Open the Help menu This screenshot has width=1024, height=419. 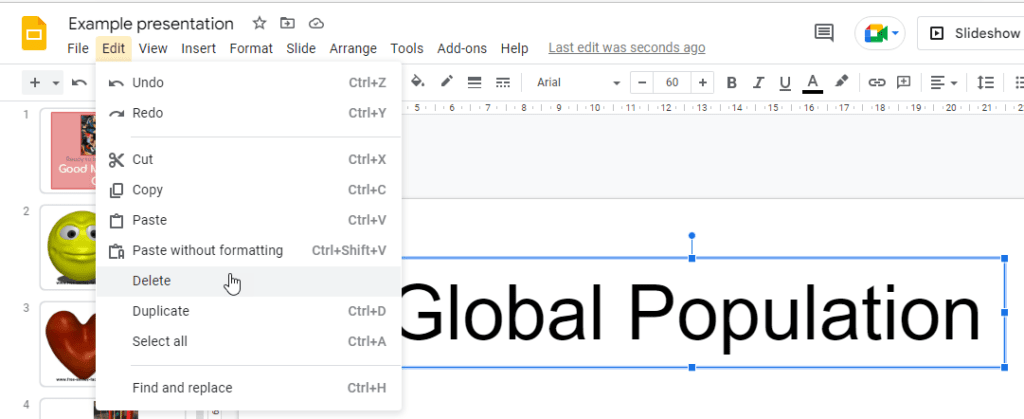coord(514,48)
